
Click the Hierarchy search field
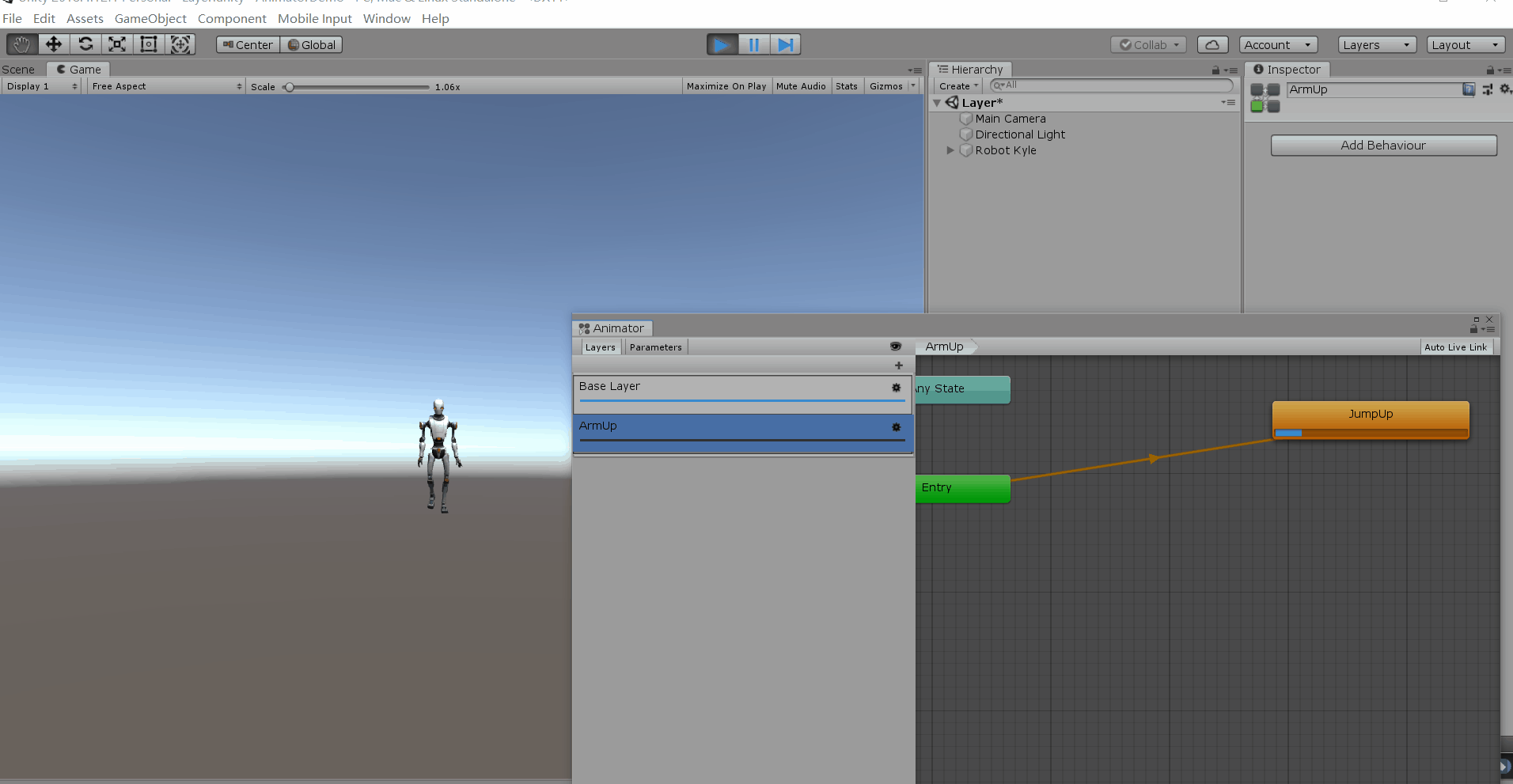click(1111, 85)
